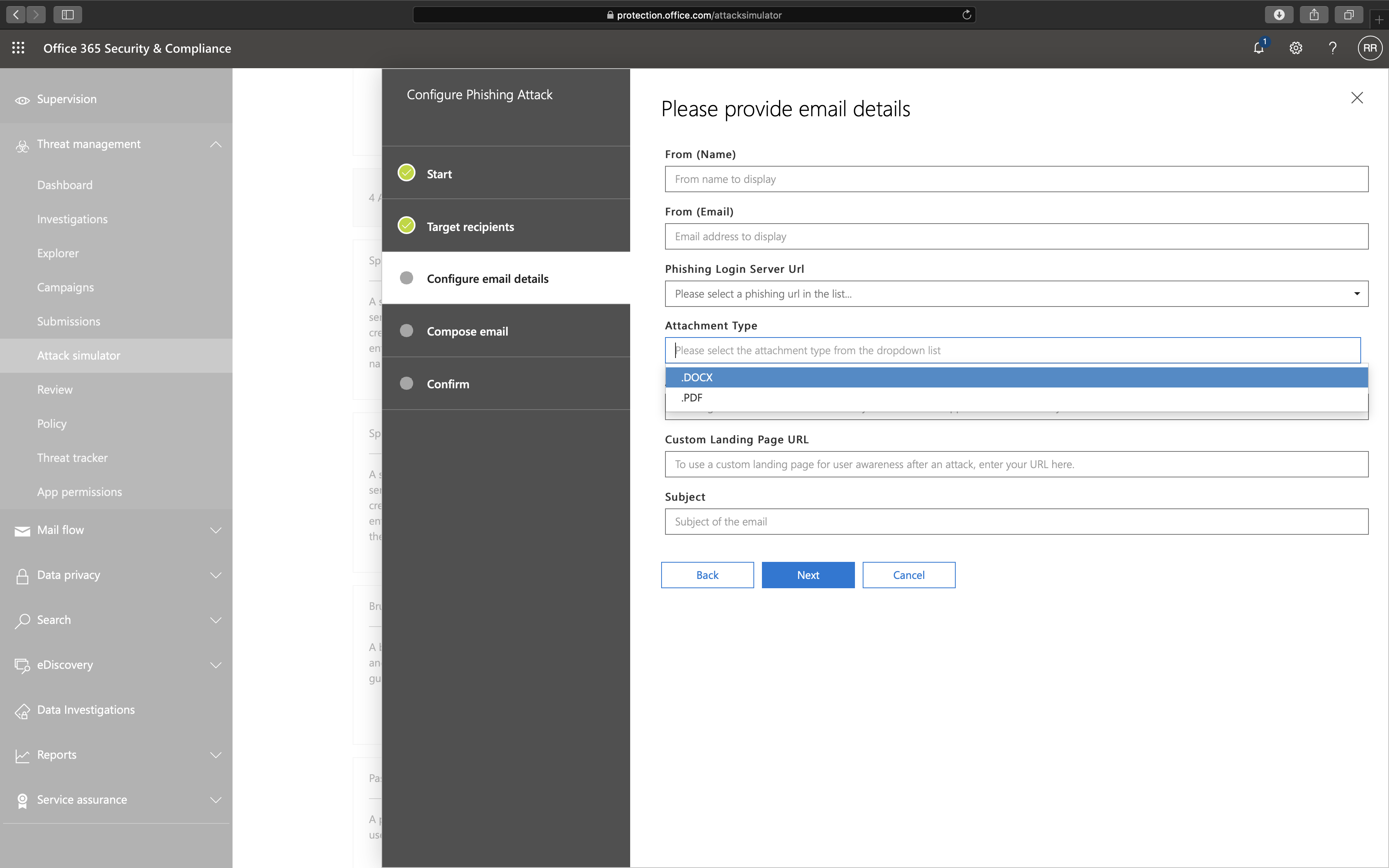This screenshot has height=868, width=1389.
Task: Click the Next button
Action: [x=808, y=575]
